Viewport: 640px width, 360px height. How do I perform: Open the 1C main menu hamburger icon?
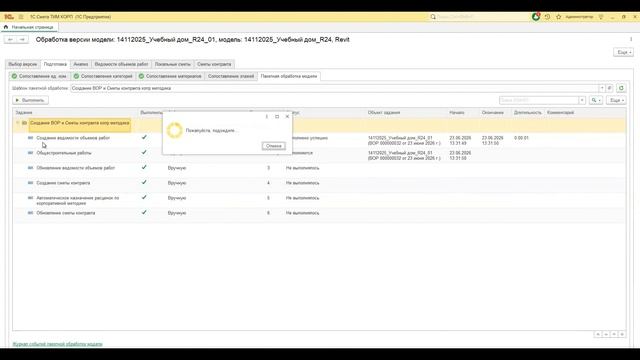tap(21, 17)
